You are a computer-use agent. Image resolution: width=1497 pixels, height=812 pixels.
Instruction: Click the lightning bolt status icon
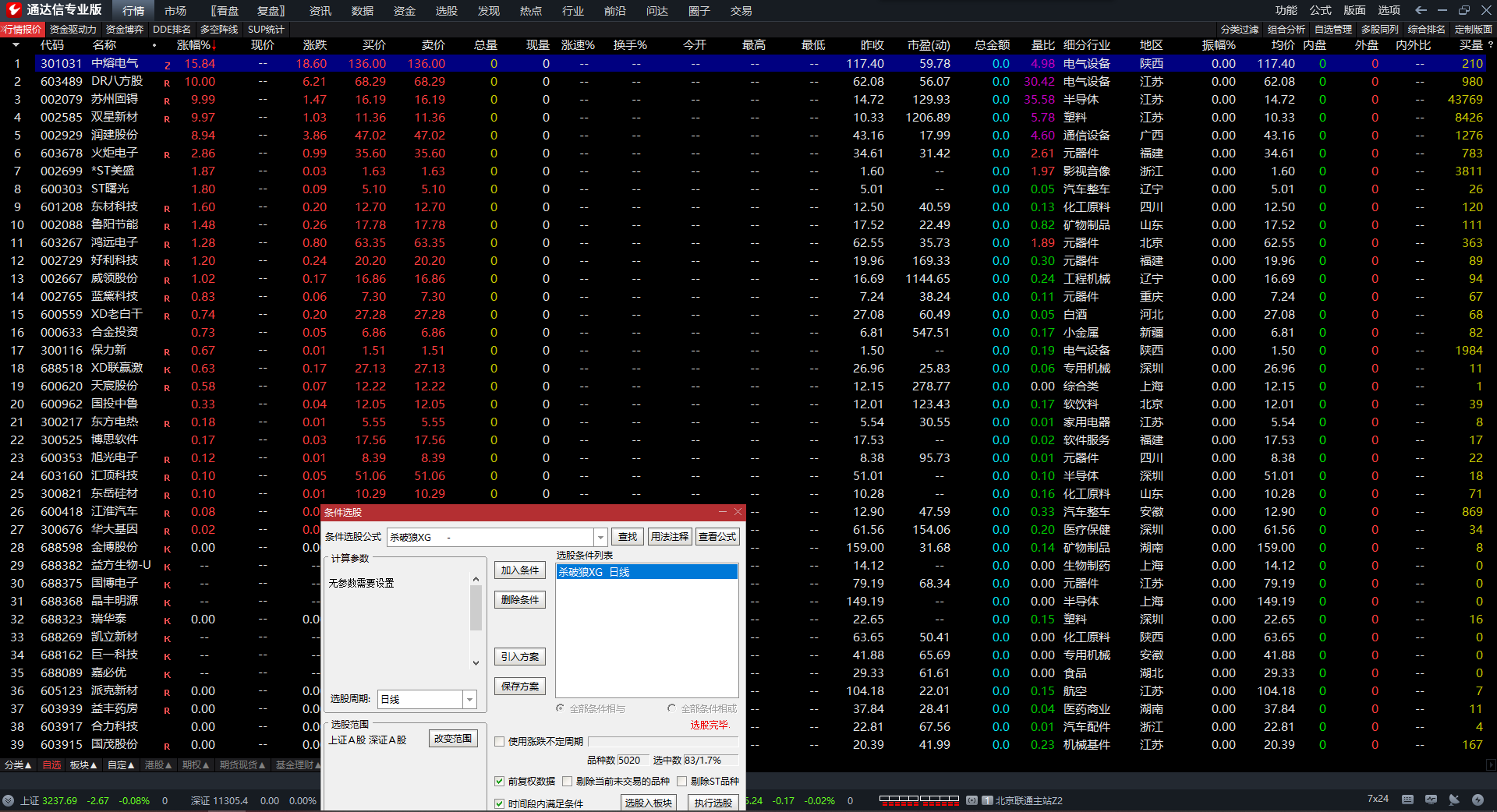point(1478,800)
